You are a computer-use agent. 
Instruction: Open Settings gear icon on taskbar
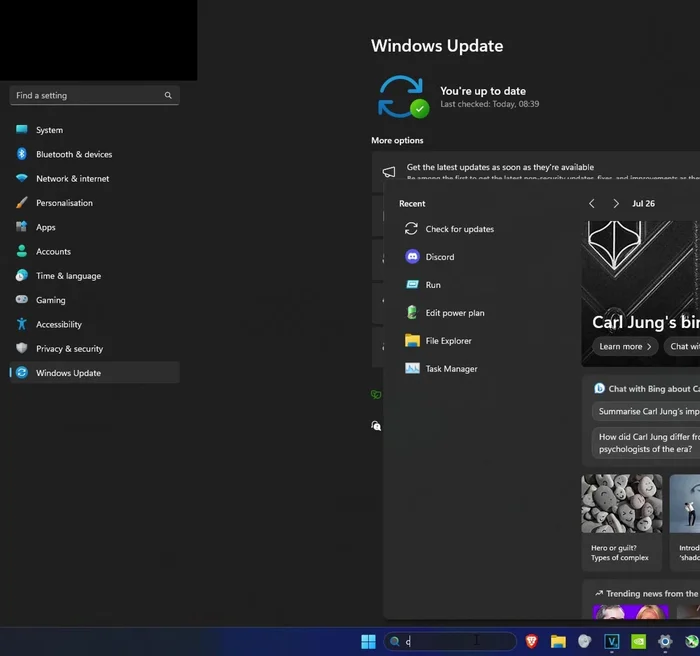click(665, 642)
